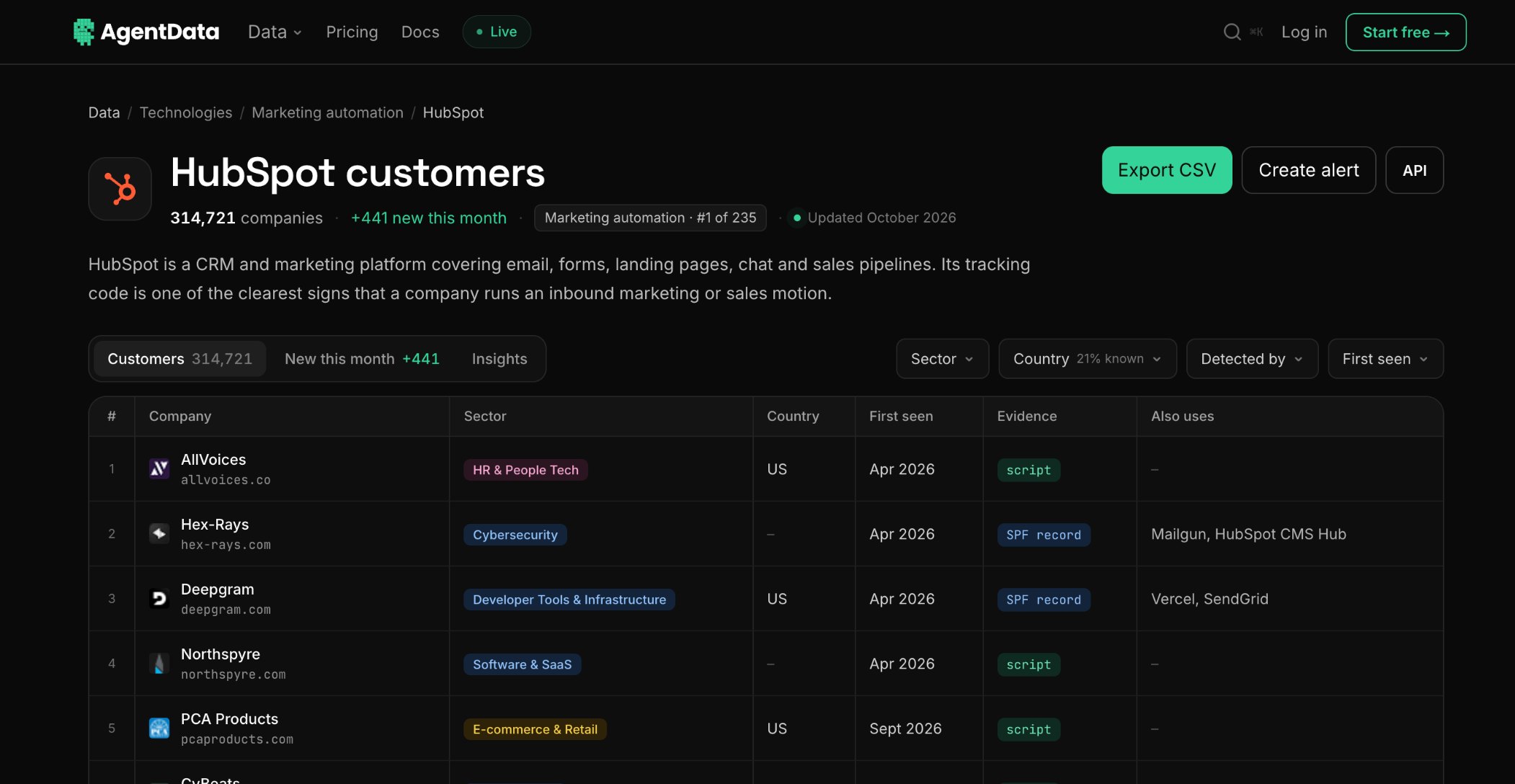This screenshot has width=1515, height=784.
Task: Click the Northspyre company logo
Action: 159,664
